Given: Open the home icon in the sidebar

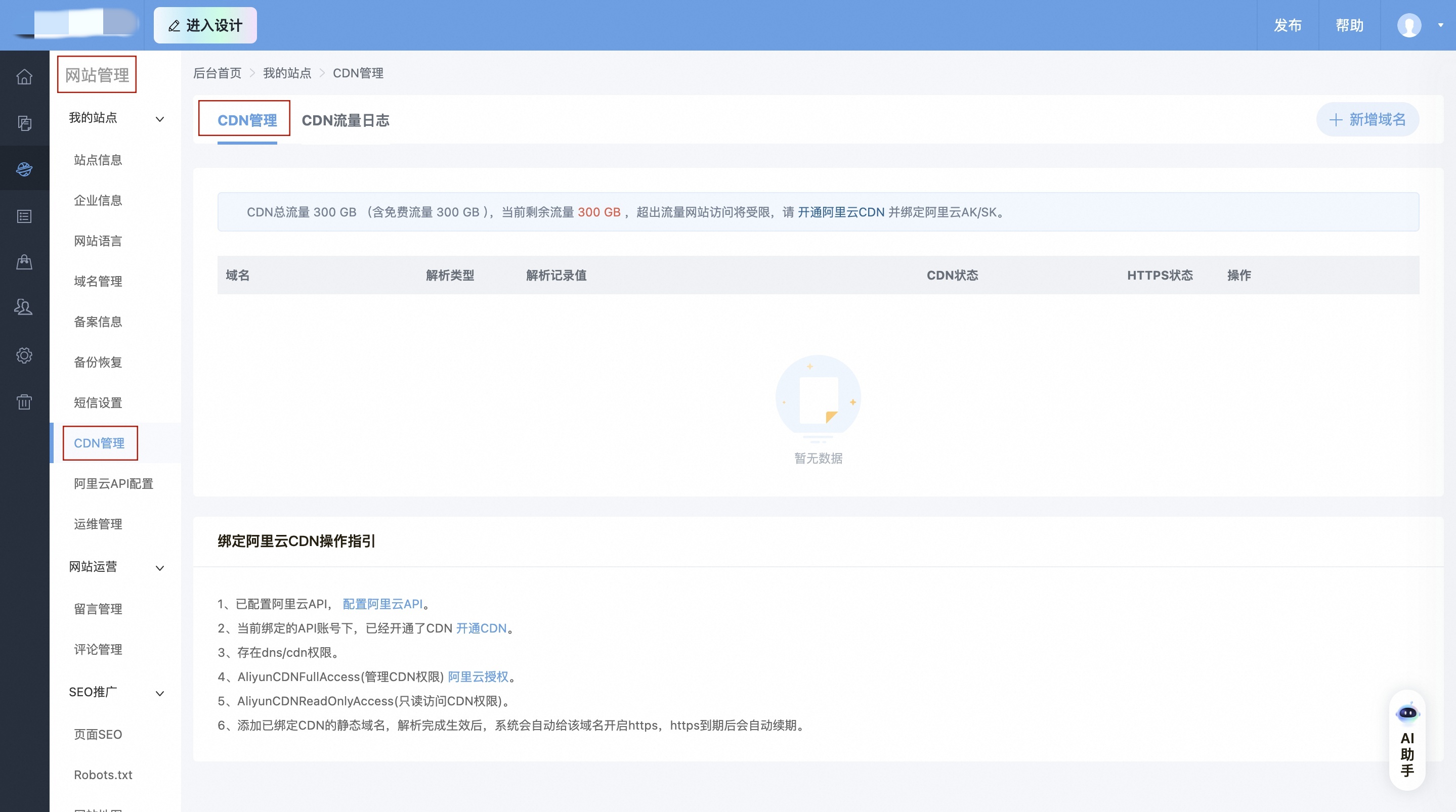Looking at the screenshot, I should click(24, 77).
